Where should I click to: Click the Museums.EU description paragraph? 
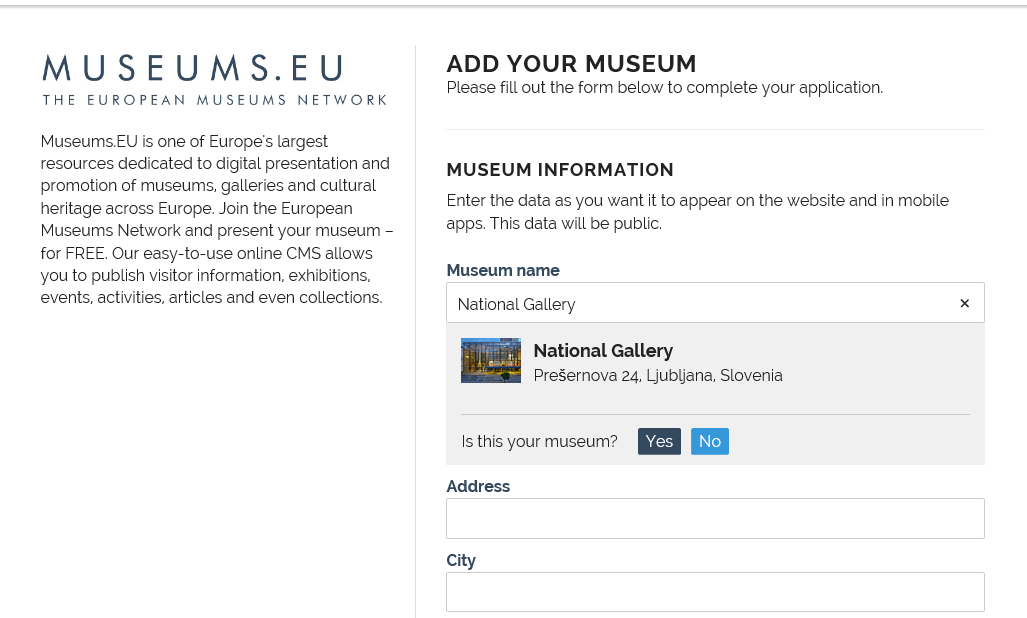coord(216,220)
